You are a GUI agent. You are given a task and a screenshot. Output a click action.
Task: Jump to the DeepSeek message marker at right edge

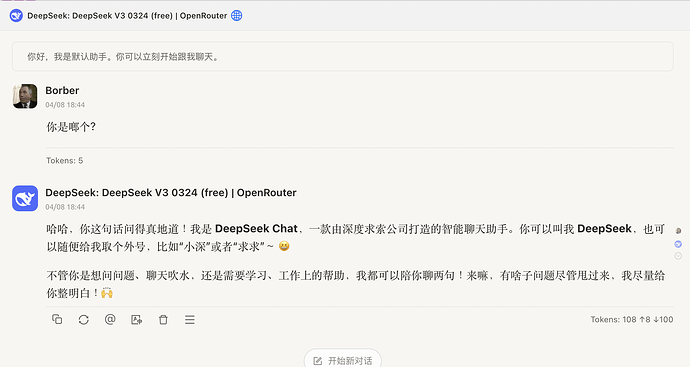(678, 244)
